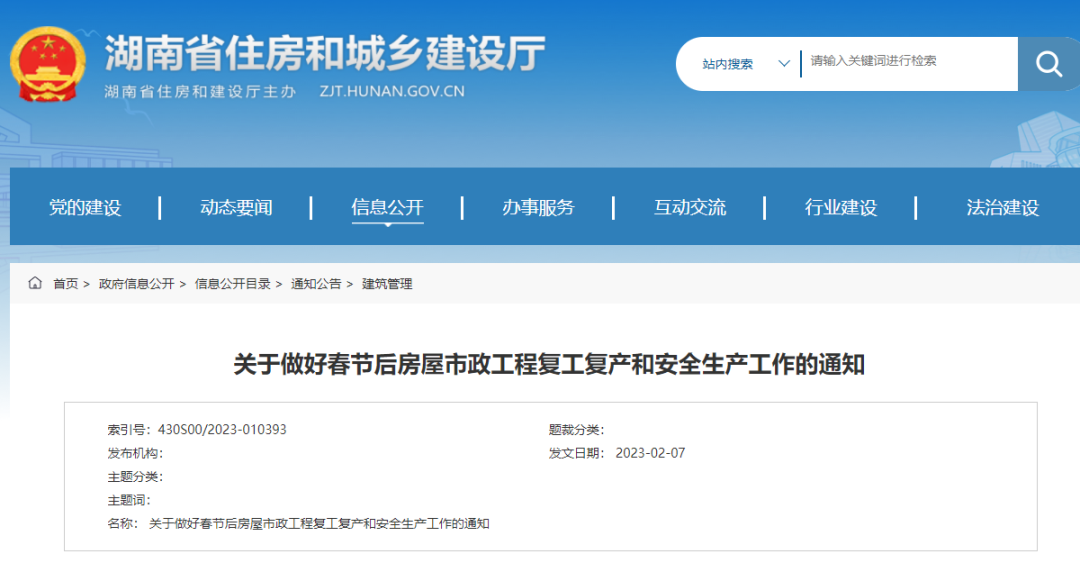Click the magnifying glass search button
1080x563 pixels.
pyautogui.click(x=1048, y=64)
